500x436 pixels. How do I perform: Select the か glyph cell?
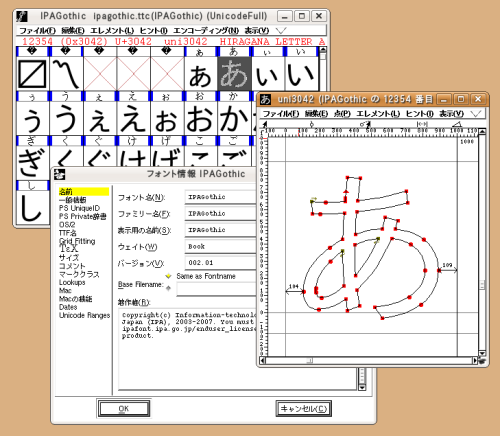coord(234,118)
